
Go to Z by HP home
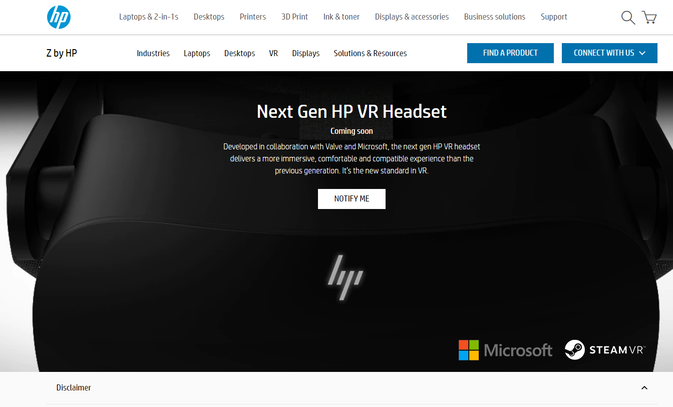(x=62, y=53)
